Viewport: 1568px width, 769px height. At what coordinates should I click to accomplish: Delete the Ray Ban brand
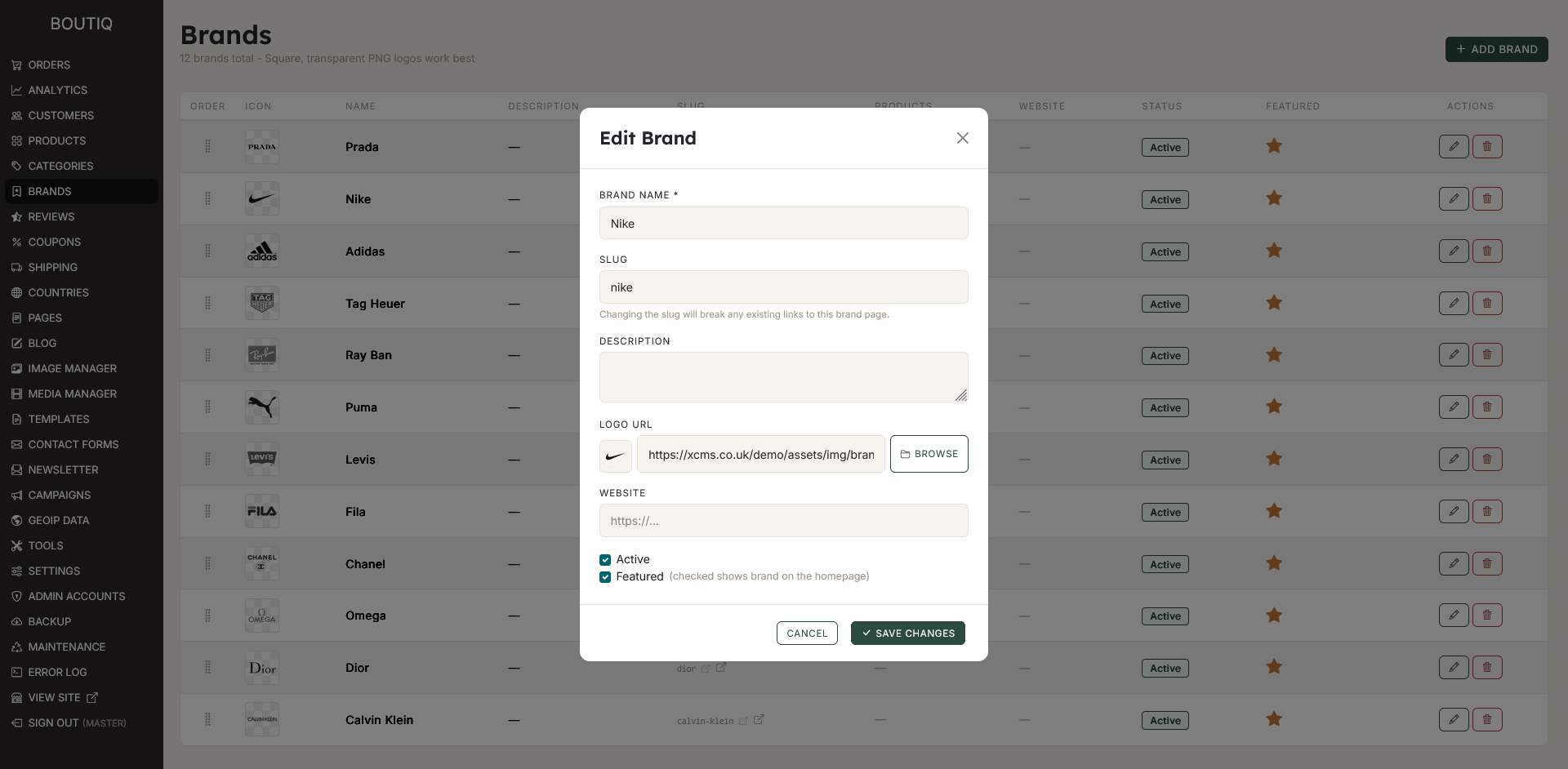click(x=1487, y=355)
